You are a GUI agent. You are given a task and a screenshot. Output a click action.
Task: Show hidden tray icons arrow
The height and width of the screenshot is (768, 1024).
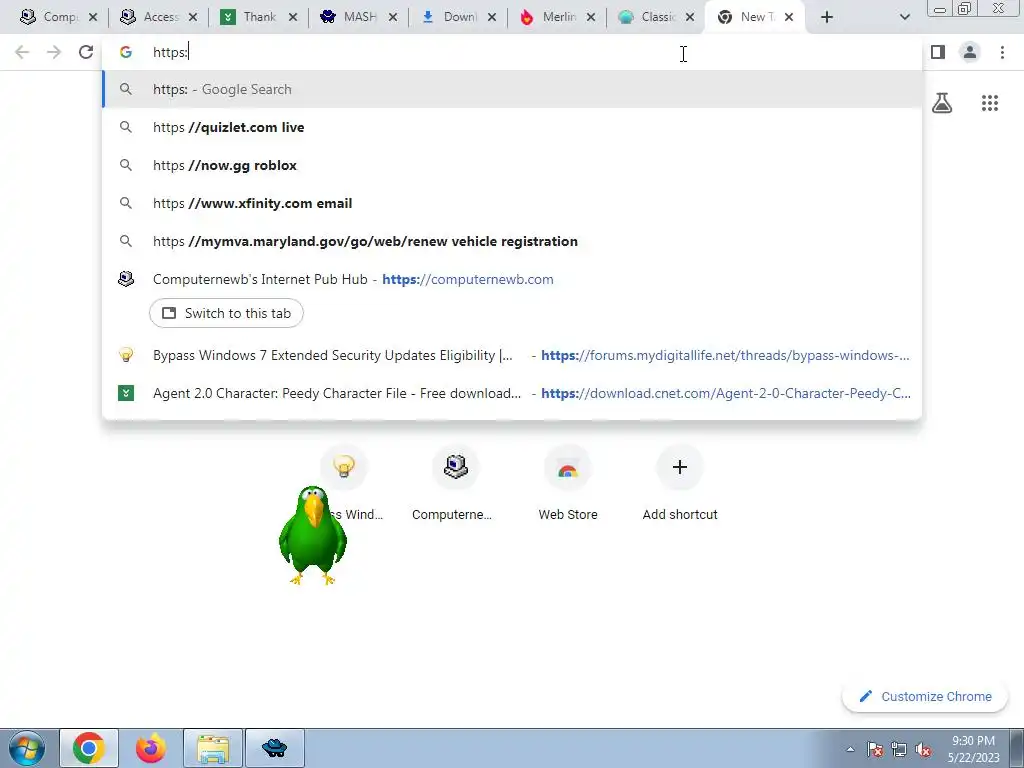click(850, 750)
